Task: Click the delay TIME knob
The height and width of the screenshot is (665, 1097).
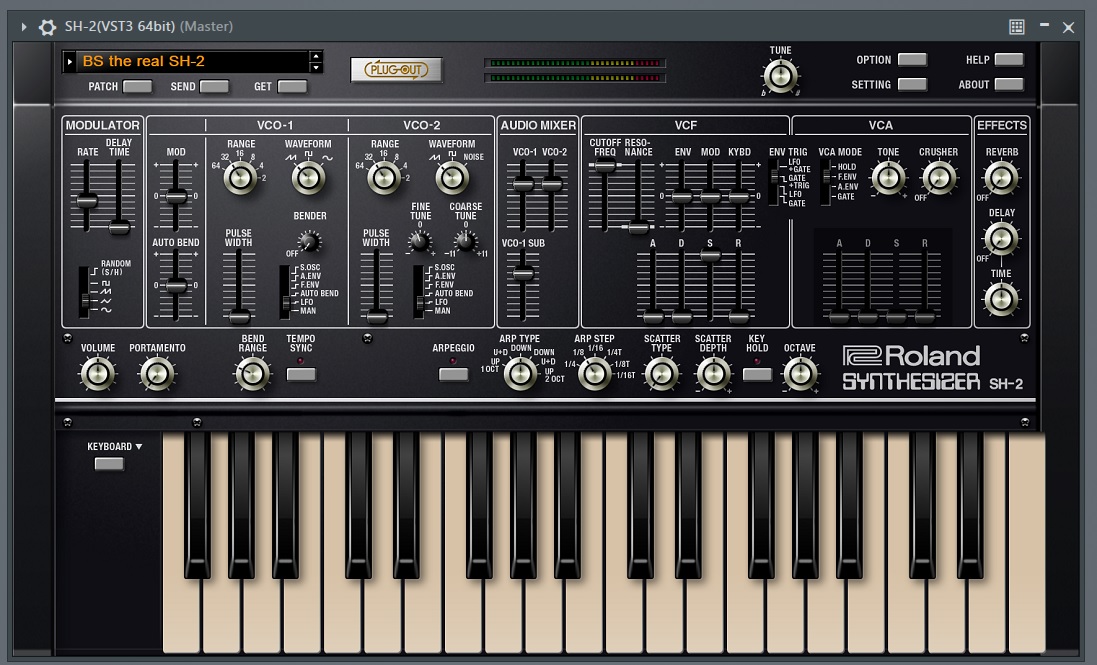Action: [x=1001, y=299]
